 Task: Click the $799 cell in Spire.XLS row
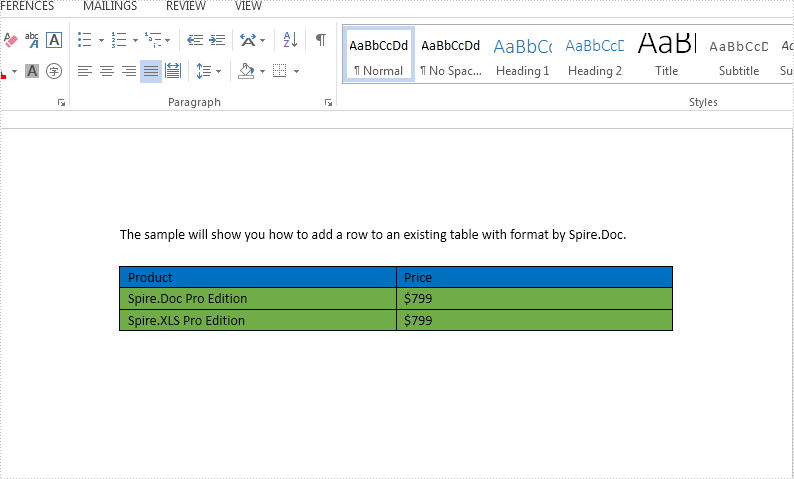coord(534,321)
